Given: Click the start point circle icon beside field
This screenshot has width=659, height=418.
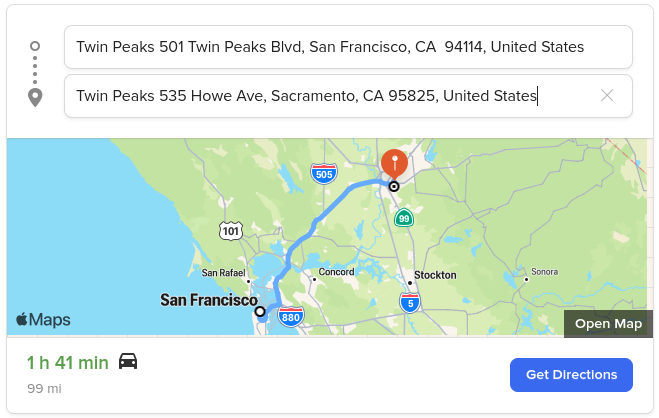Looking at the screenshot, I should pos(35,46).
